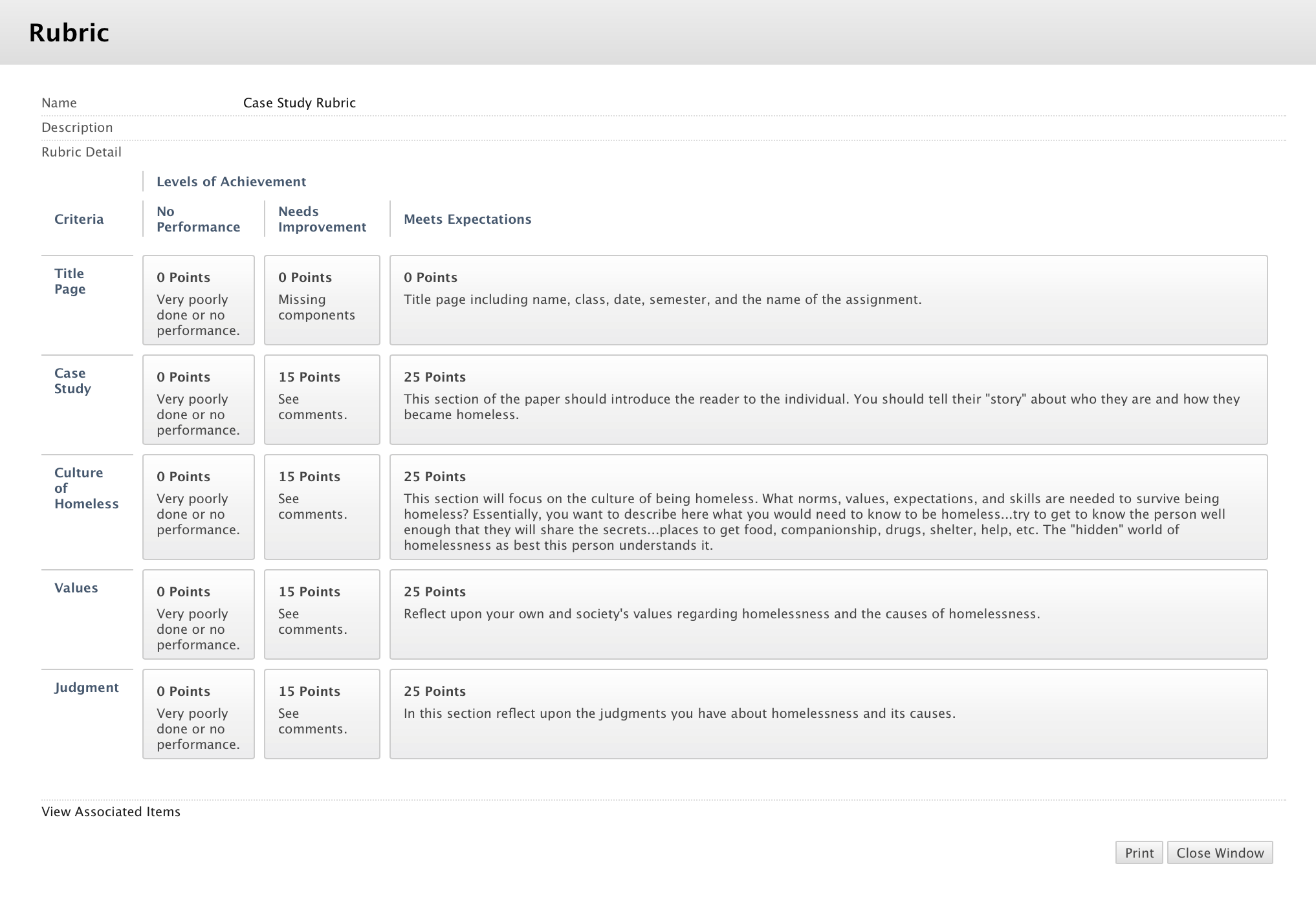
Task: Select Judgment 0 Points cell
Action: (x=198, y=714)
